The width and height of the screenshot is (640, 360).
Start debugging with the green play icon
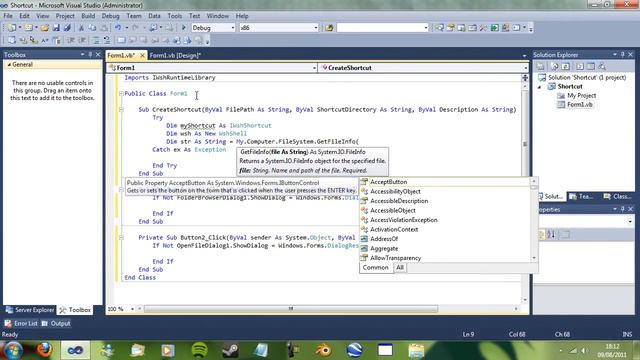184,28
